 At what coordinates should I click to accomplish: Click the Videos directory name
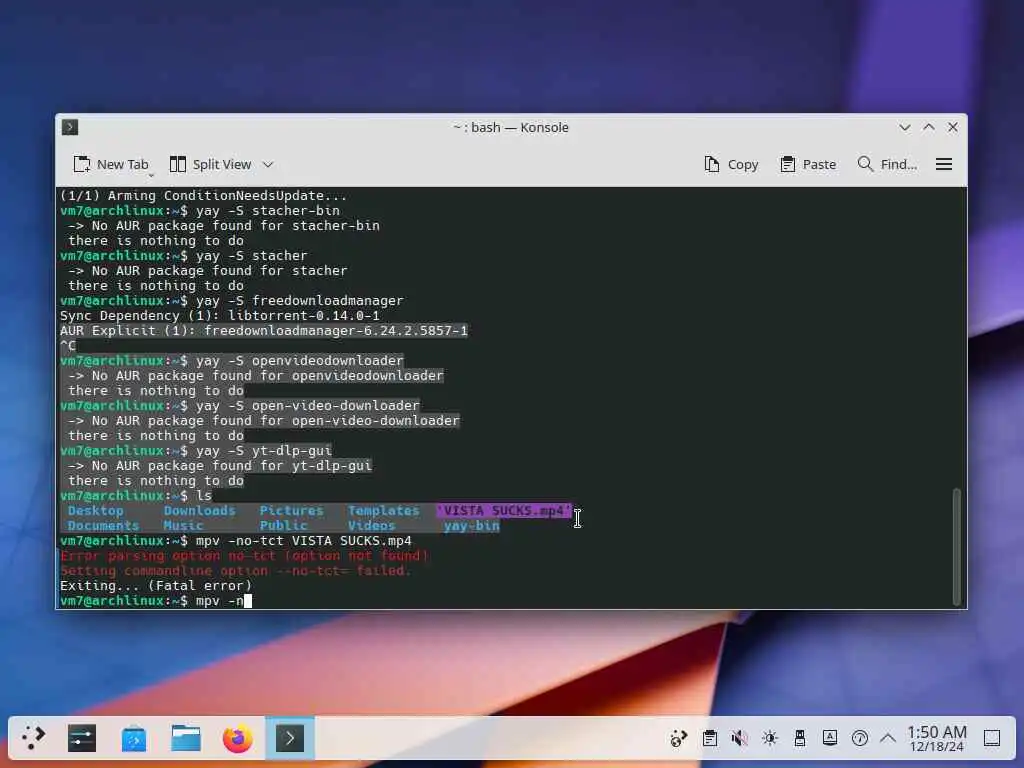pyautogui.click(x=371, y=526)
